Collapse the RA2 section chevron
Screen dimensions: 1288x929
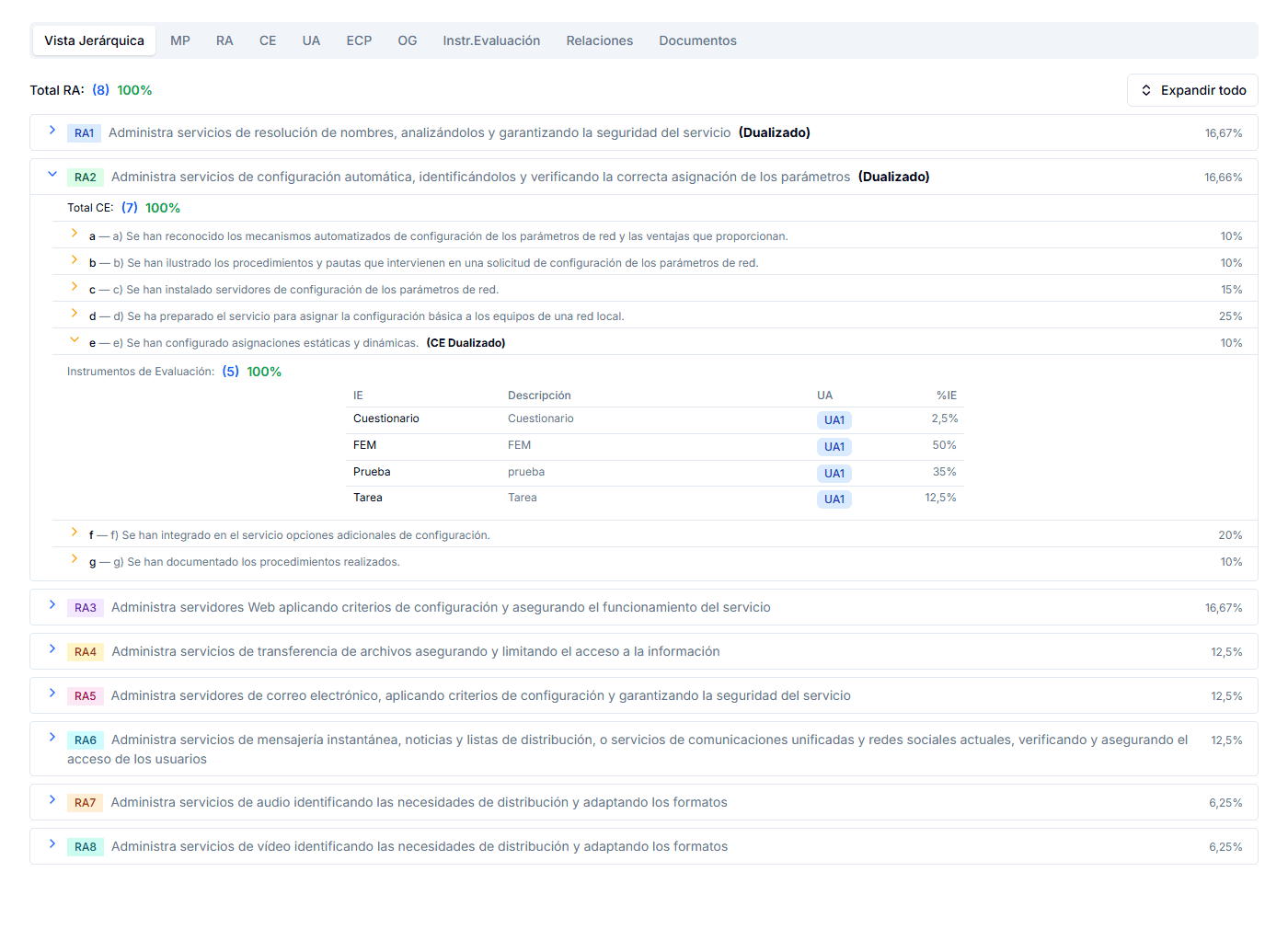click(x=52, y=175)
